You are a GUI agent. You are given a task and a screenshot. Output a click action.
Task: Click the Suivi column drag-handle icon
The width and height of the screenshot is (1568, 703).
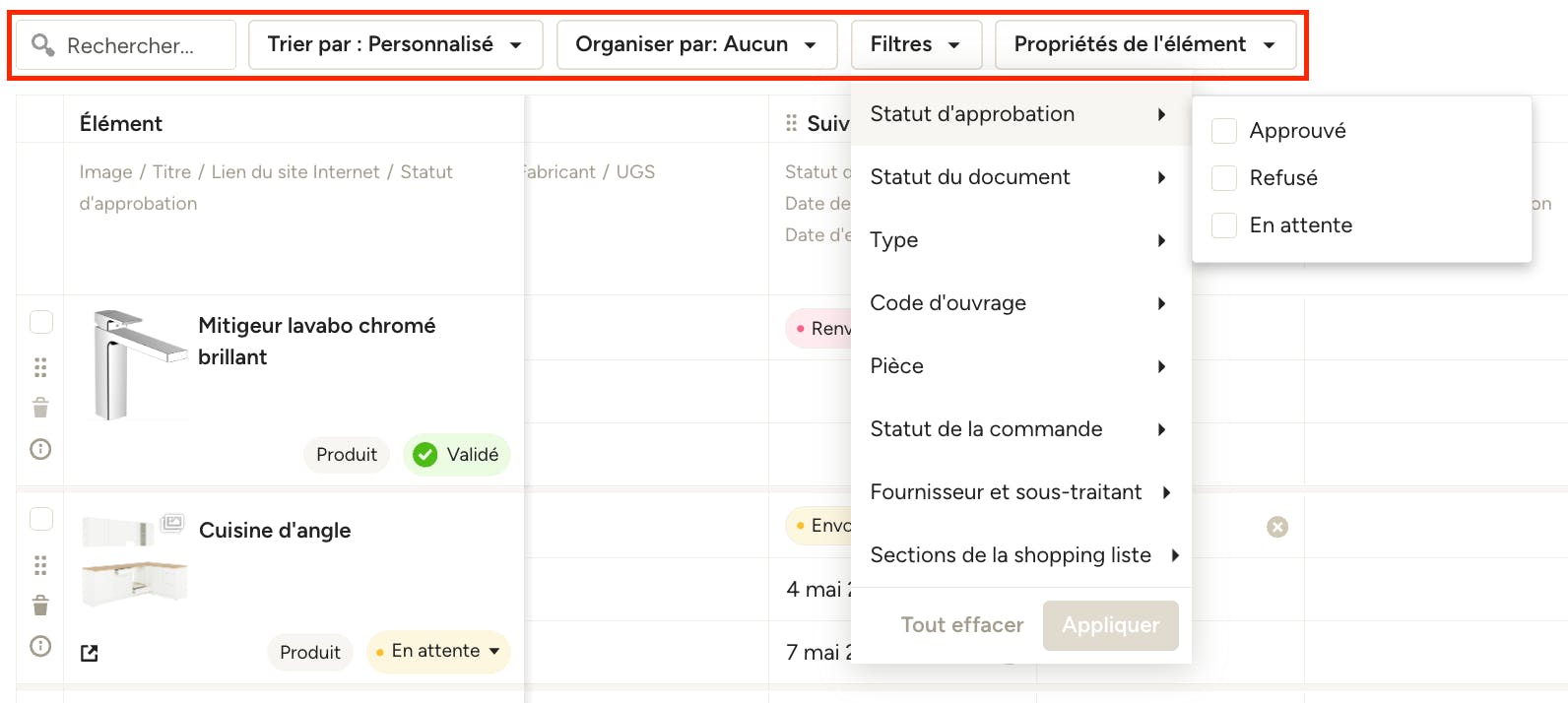pyautogui.click(x=791, y=123)
